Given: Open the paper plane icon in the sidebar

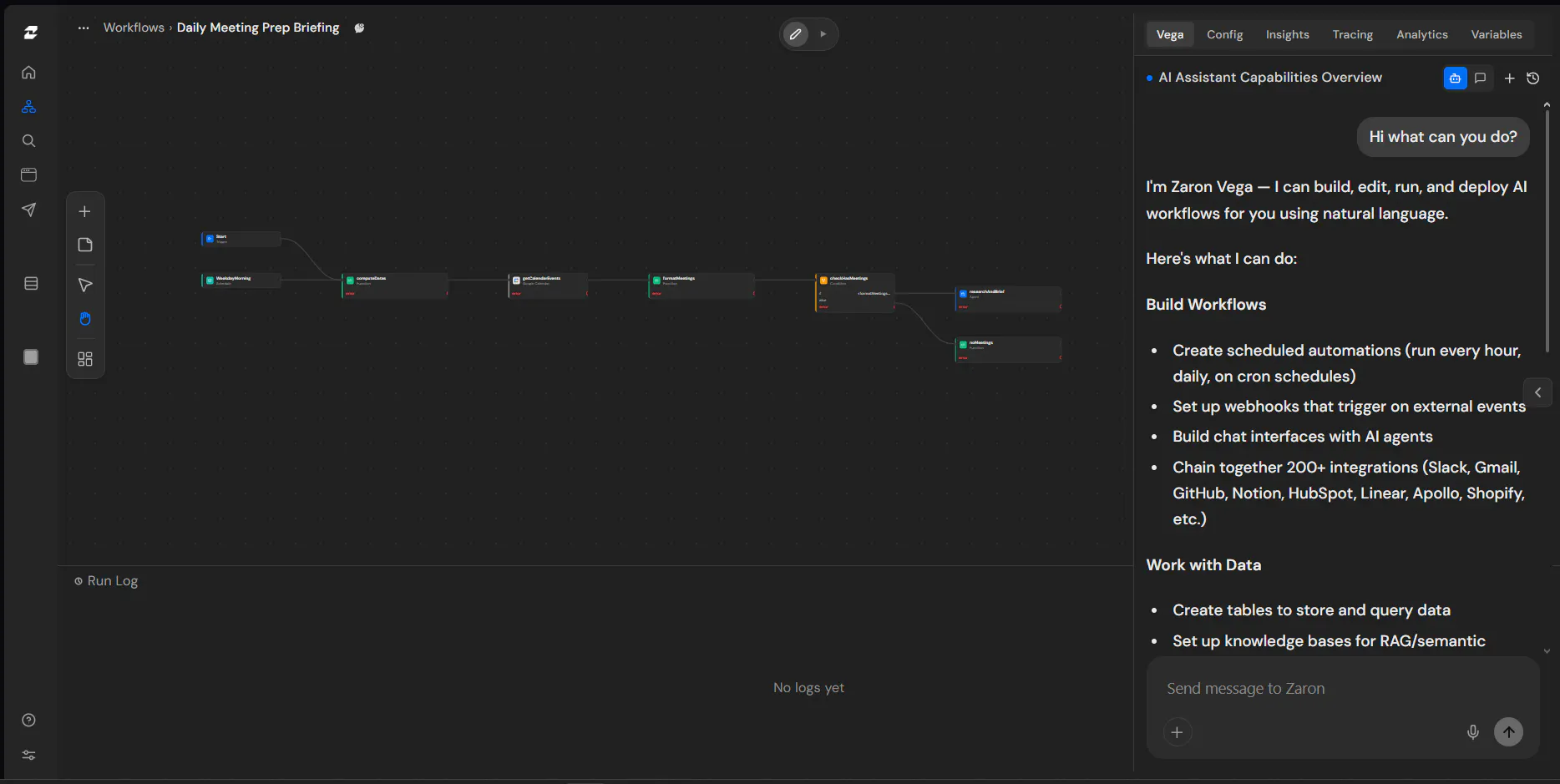Looking at the screenshot, I should coord(28,210).
